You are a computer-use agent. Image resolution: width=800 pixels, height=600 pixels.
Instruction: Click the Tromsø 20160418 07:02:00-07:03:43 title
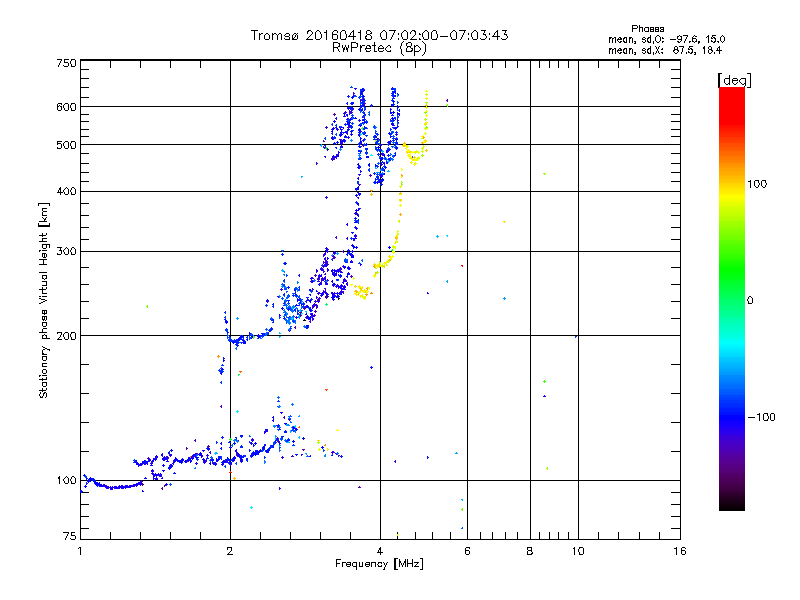click(x=379, y=35)
